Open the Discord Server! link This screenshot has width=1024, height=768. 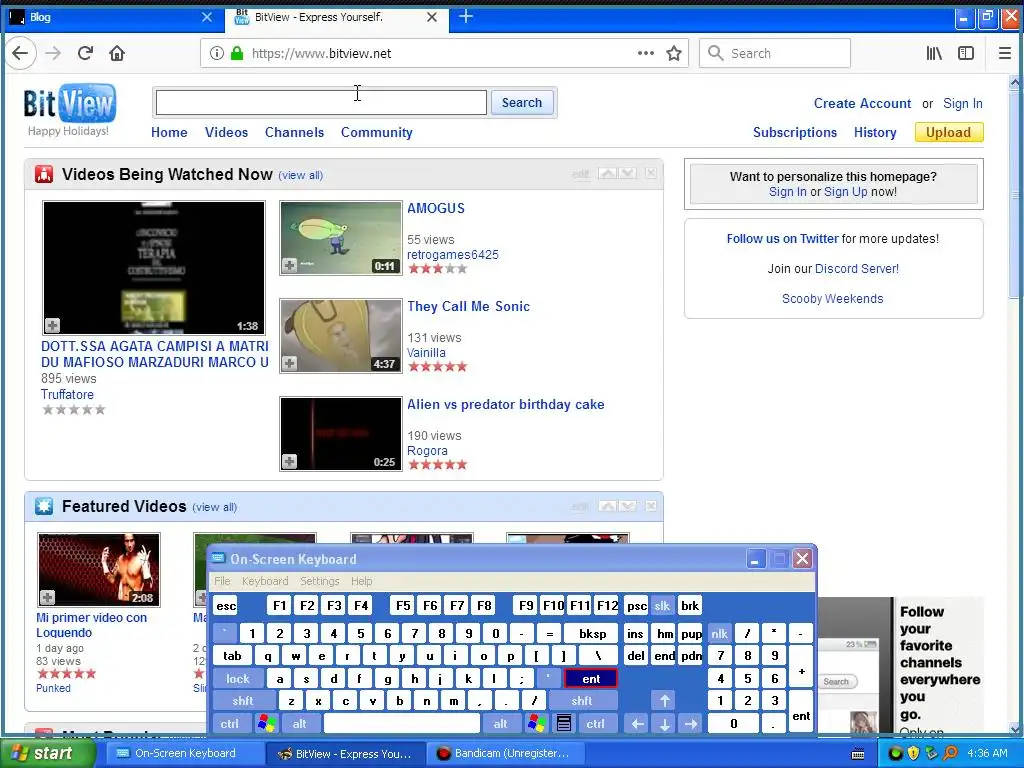pos(857,268)
